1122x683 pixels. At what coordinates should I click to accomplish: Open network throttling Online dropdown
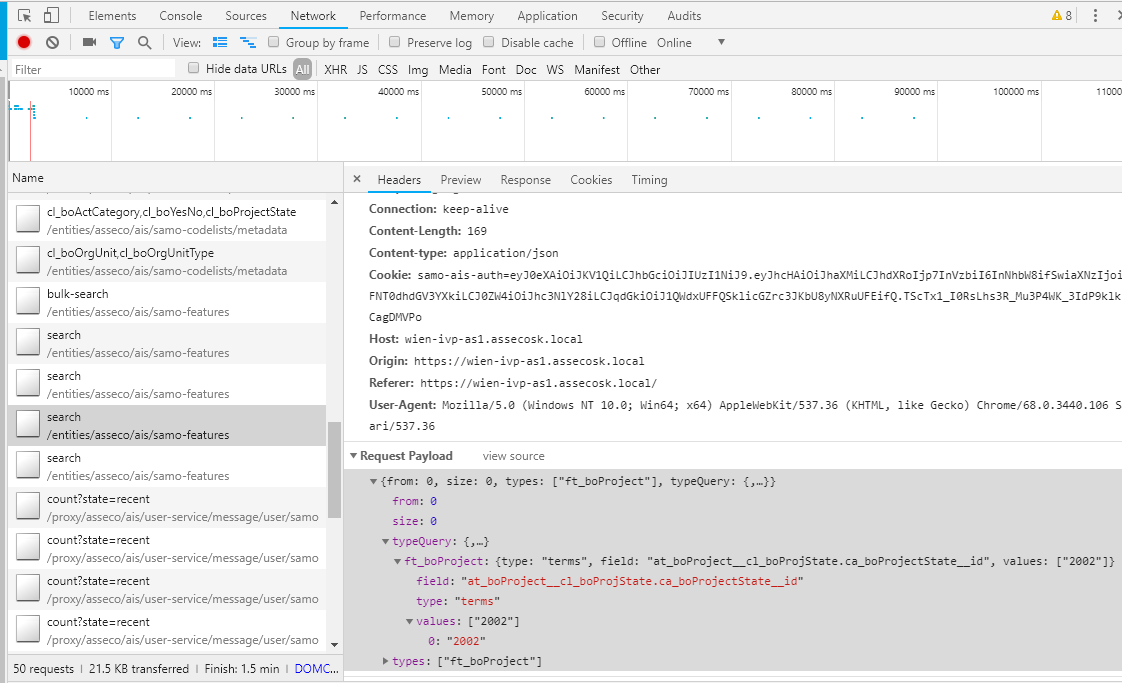[691, 42]
